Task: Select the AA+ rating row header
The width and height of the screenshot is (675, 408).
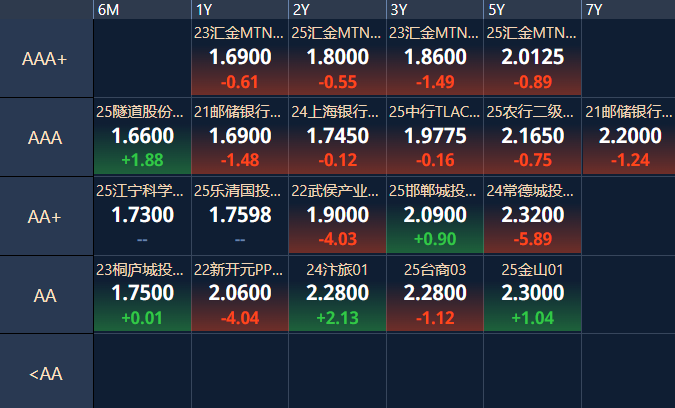Action: click(x=46, y=217)
